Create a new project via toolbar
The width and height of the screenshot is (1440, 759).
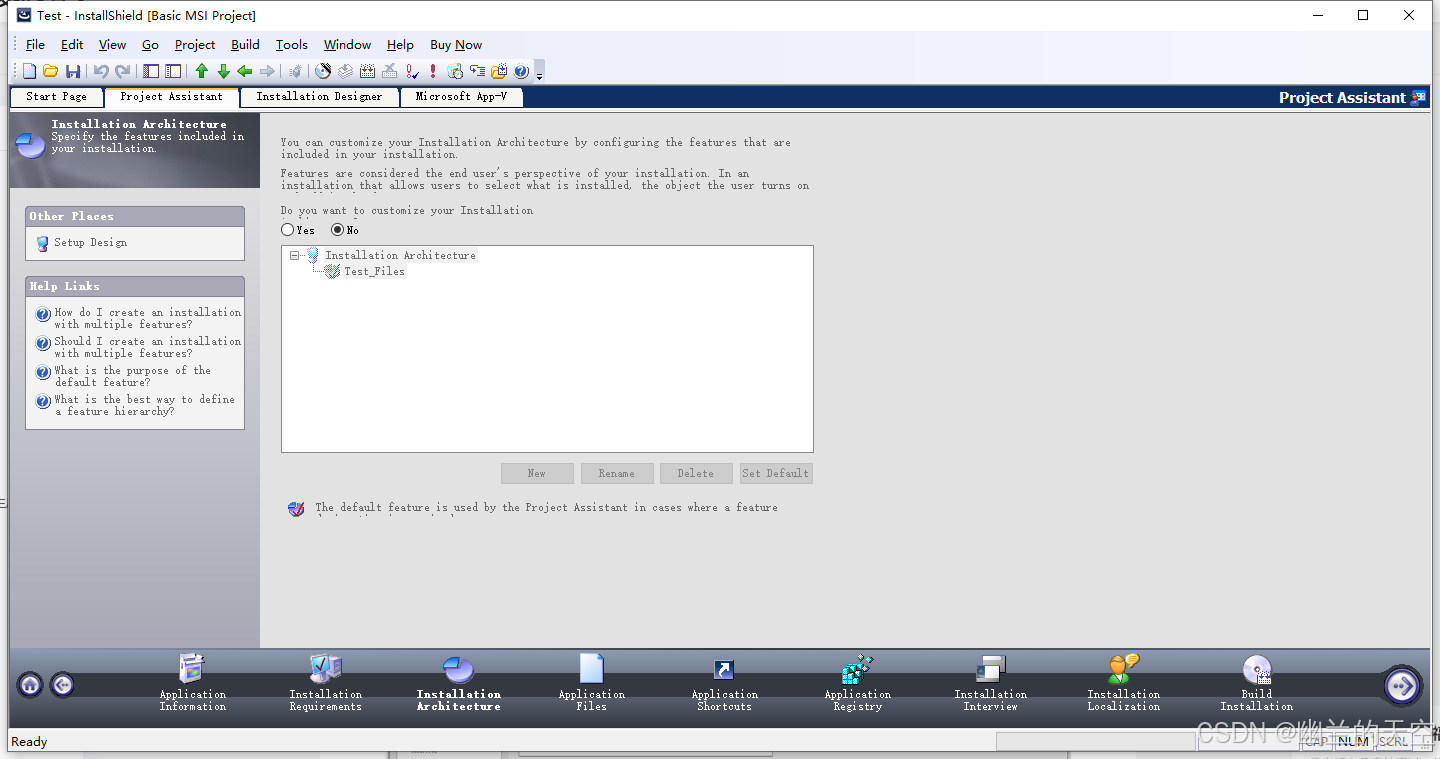click(x=29, y=71)
